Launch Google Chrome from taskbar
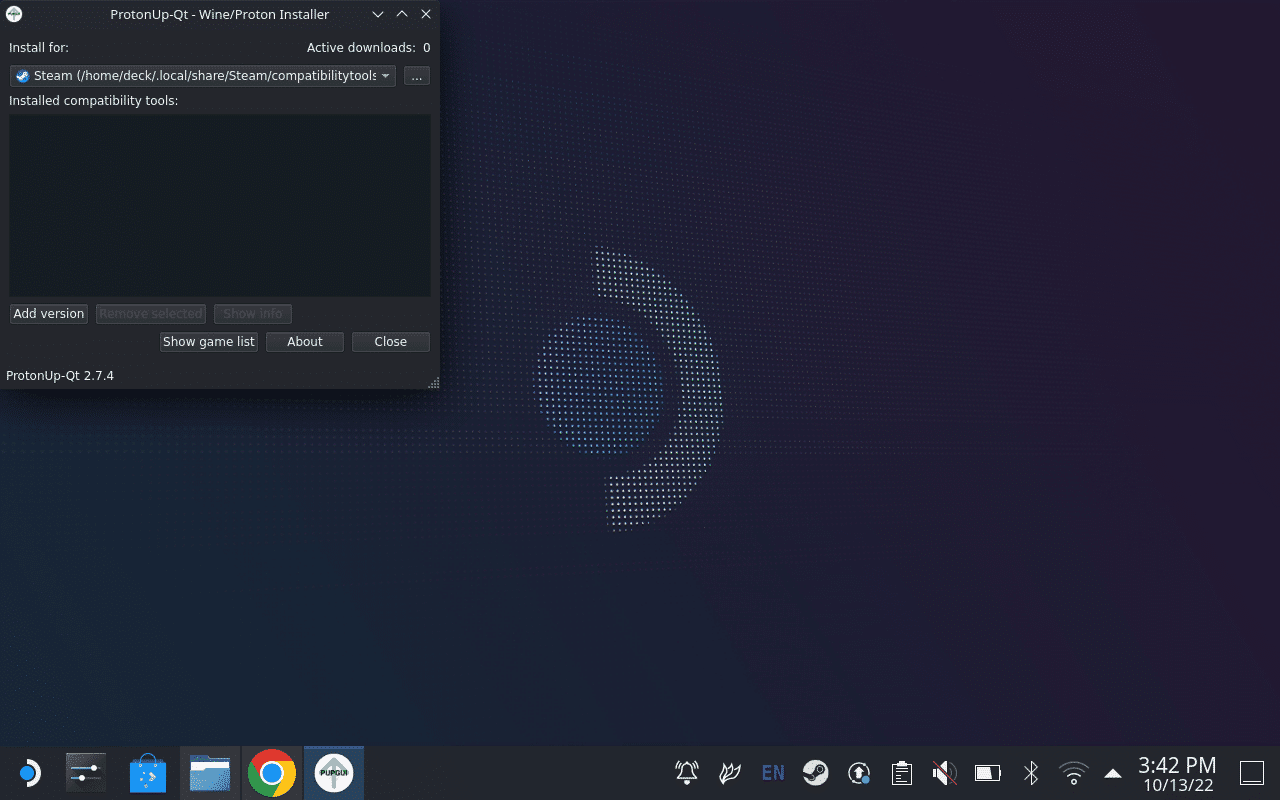The height and width of the screenshot is (800, 1280). [x=272, y=773]
